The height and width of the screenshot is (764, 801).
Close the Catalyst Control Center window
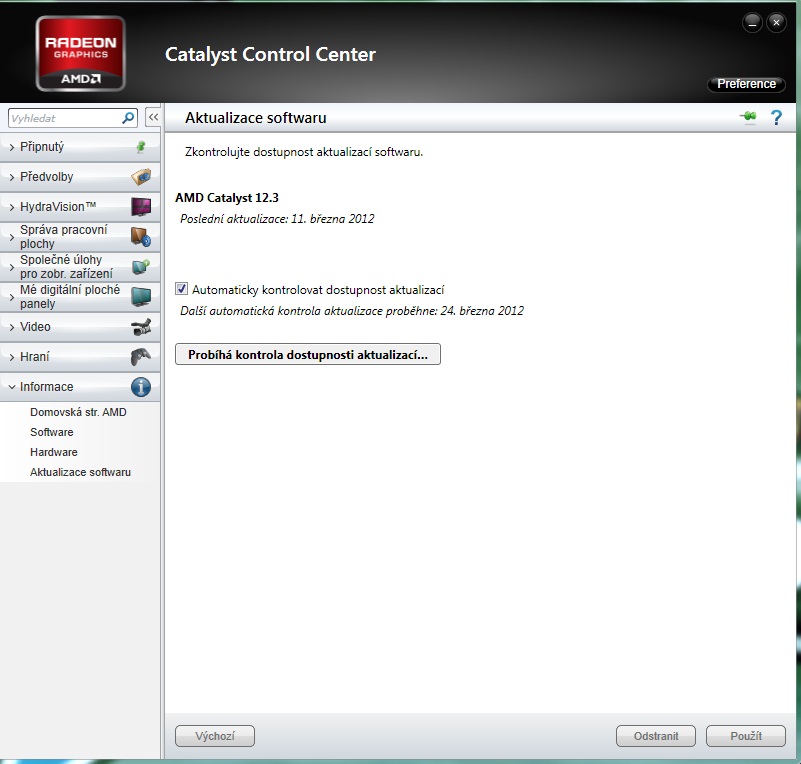pyautogui.click(x=776, y=22)
